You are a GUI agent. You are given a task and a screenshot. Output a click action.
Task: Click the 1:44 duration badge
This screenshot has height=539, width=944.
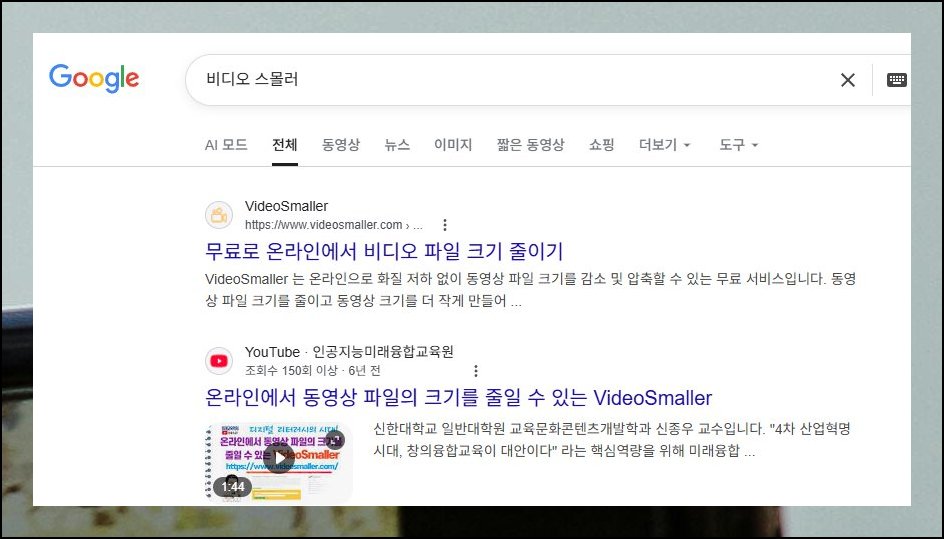point(232,487)
